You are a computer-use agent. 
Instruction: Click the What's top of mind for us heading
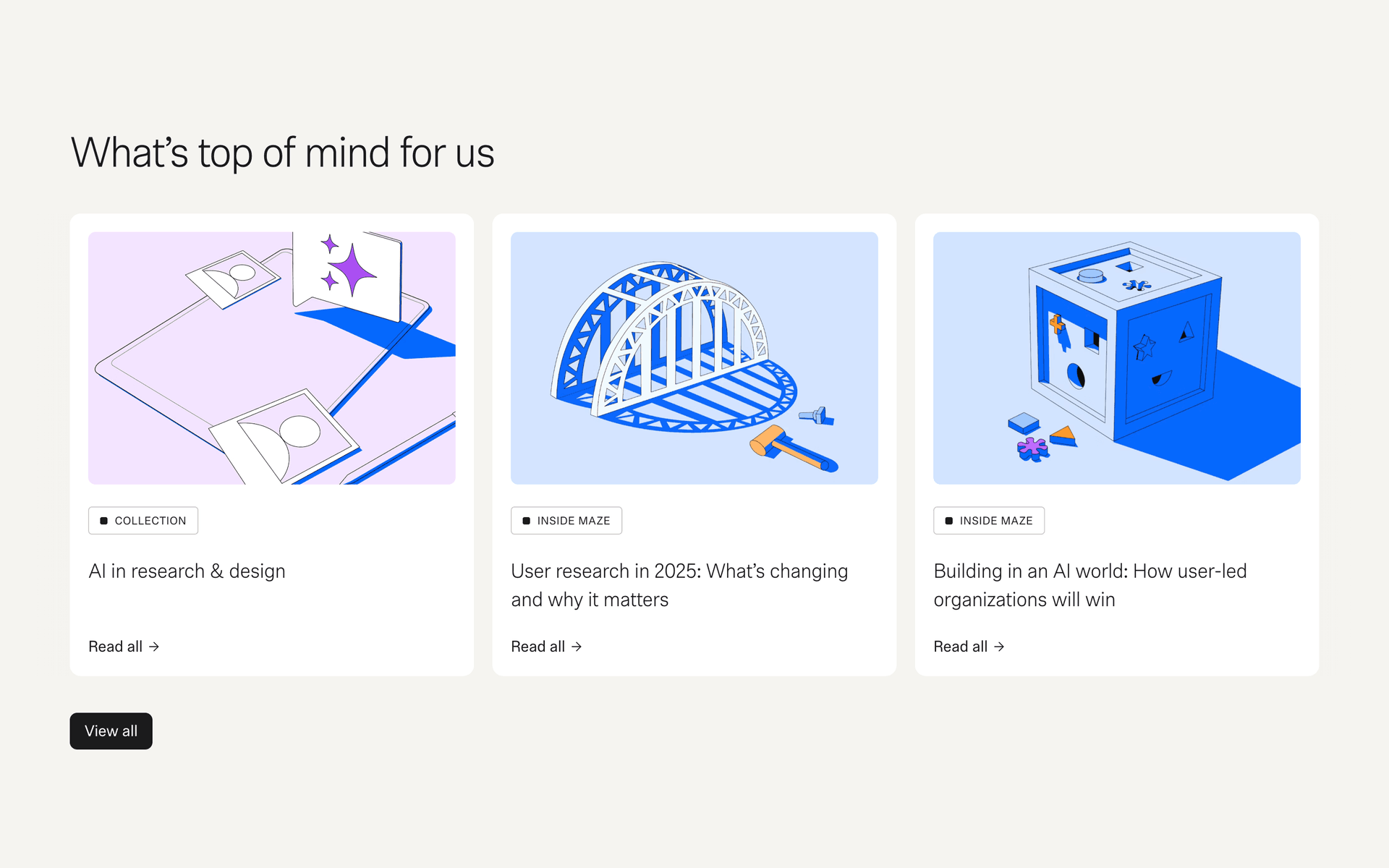(282, 153)
